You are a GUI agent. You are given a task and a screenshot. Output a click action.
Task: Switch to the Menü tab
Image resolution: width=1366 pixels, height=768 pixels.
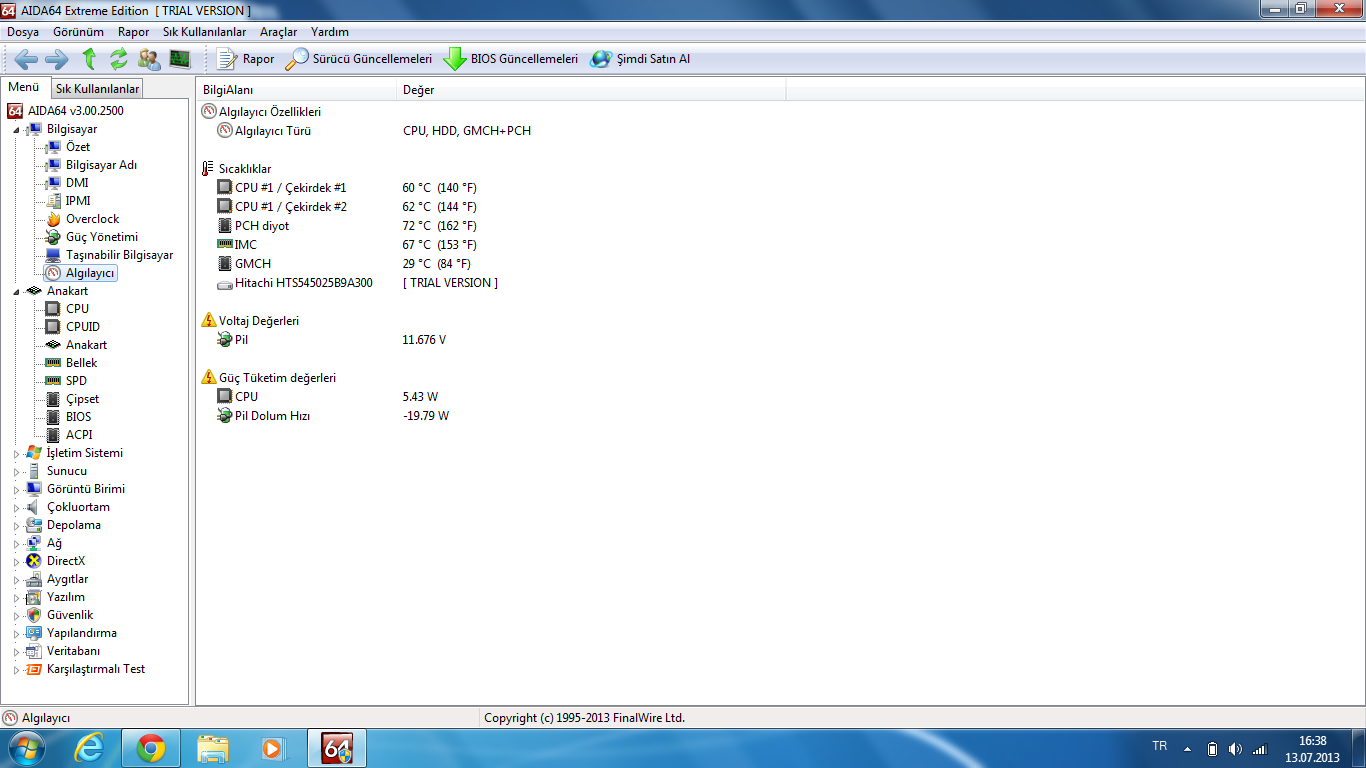tap(24, 88)
